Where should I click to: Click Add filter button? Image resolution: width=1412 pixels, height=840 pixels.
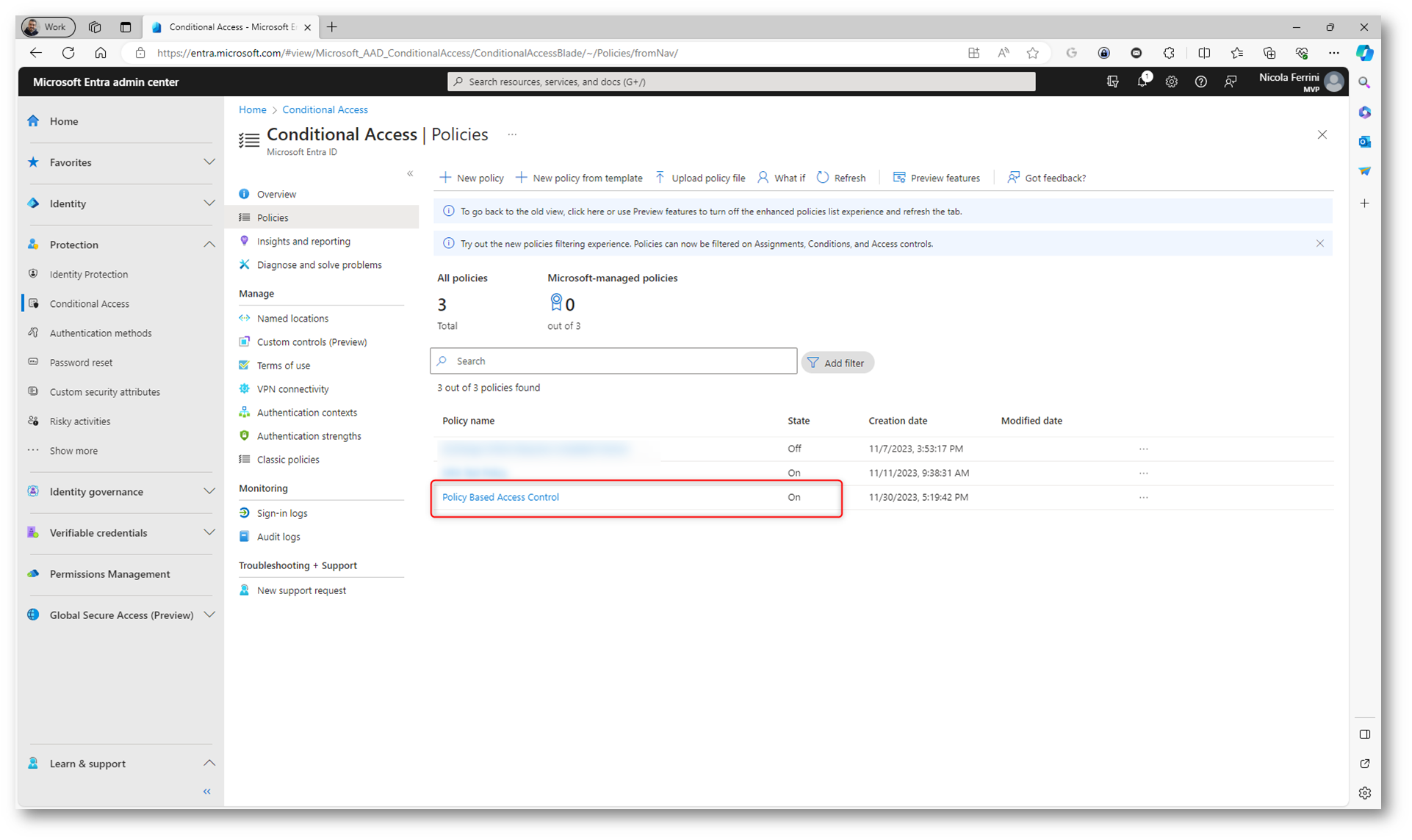[x=838, y=363]
